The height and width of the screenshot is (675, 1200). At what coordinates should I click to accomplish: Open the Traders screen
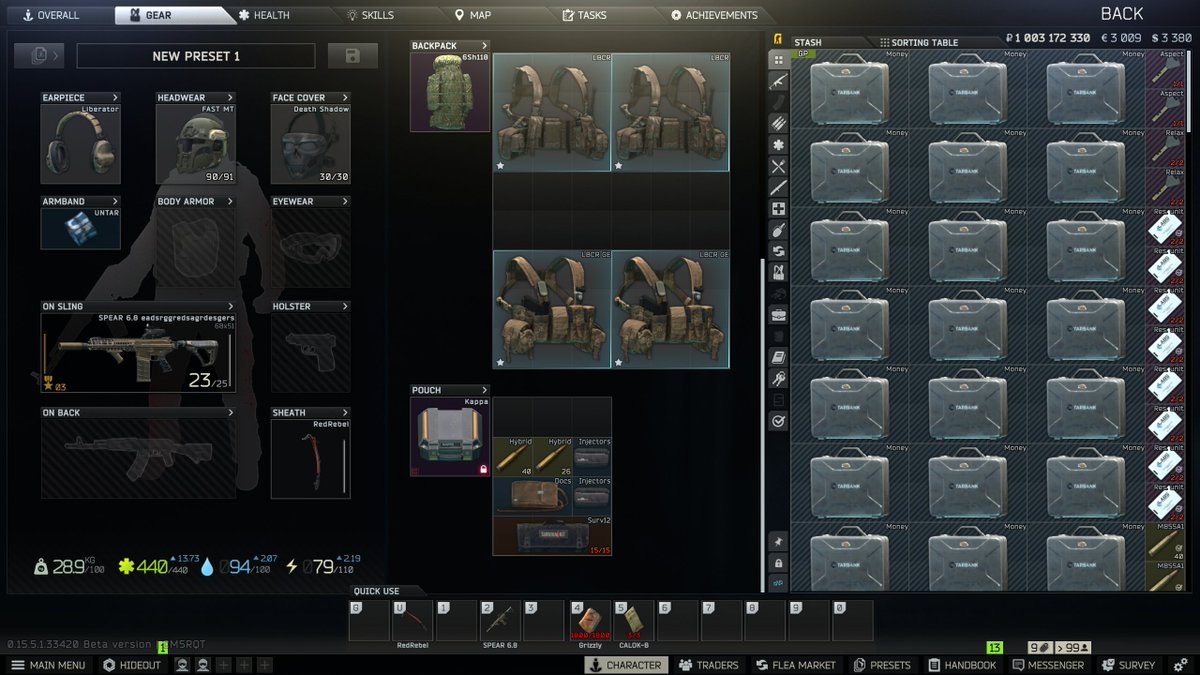tap(708, 665)
